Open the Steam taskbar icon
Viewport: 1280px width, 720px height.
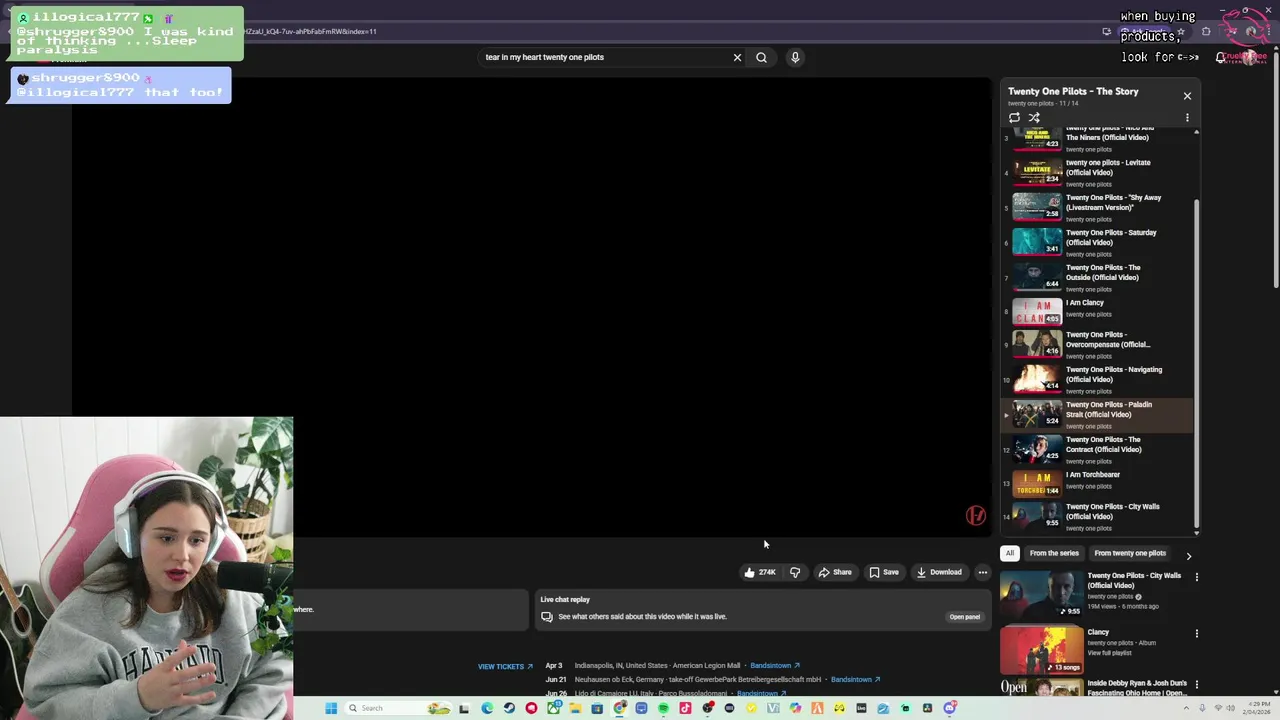509,708
